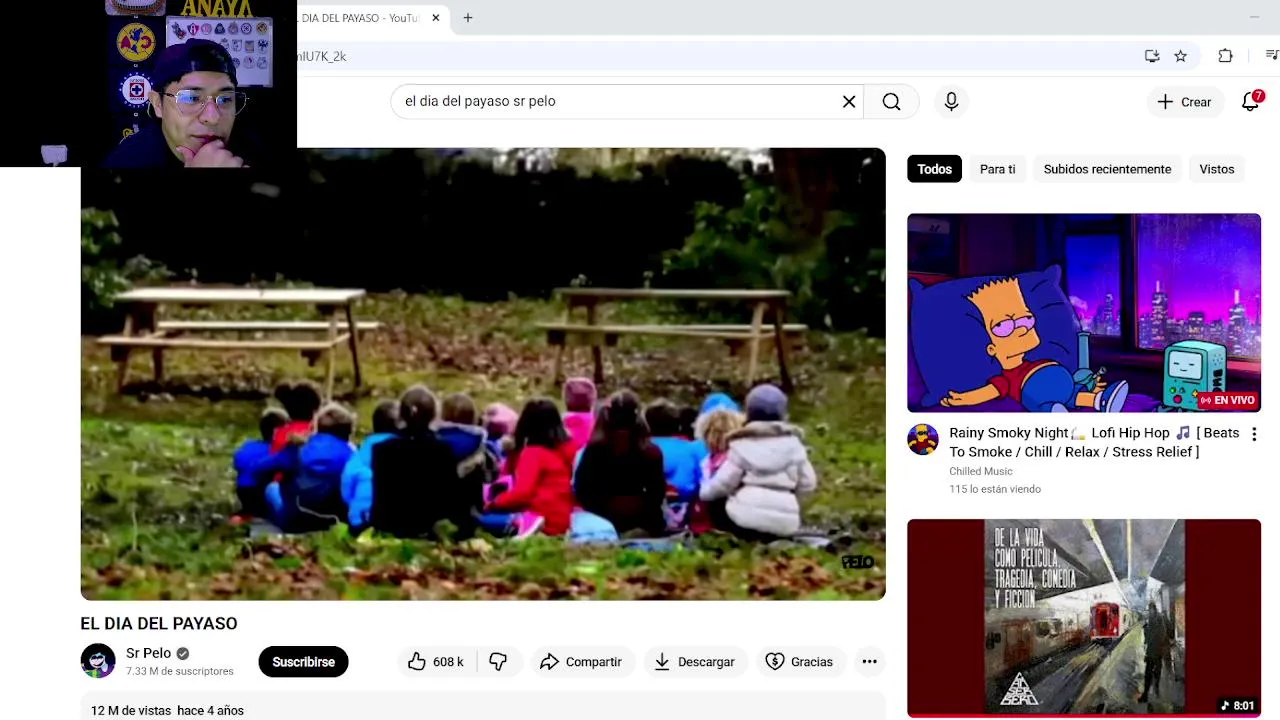This screenshot has width=1280, height=720.
Task: Open the Rainy Smoky Night video title
Action: (1093, 442)
